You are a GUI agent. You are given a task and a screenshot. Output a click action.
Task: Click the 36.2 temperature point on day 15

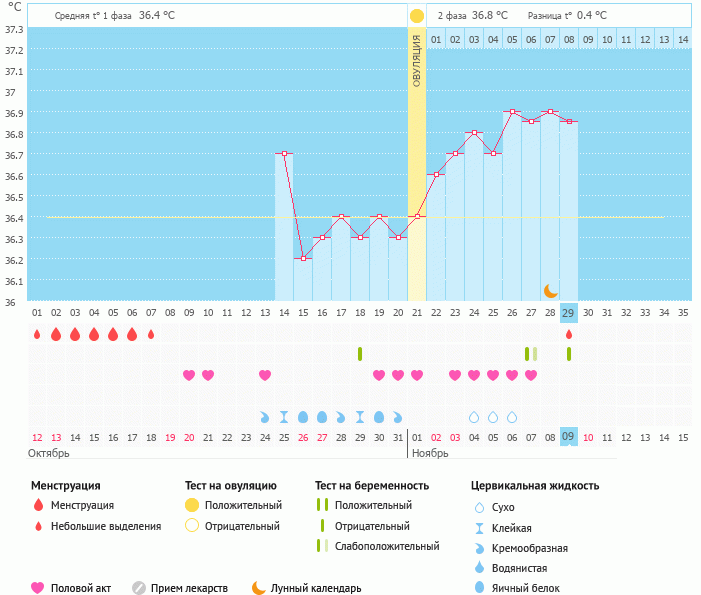[x=303, y=259]
